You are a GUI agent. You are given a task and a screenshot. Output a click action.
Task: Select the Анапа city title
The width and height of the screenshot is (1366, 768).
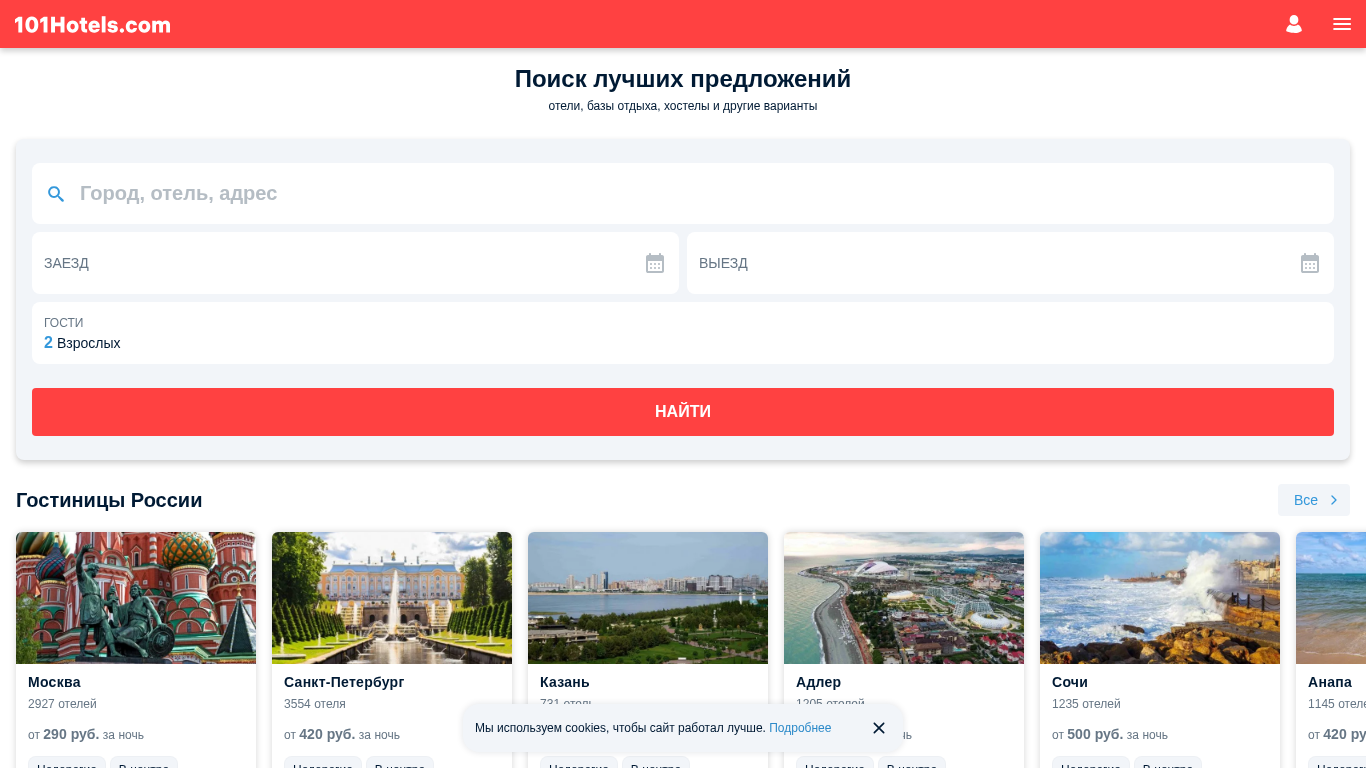tap(1330, 682)
